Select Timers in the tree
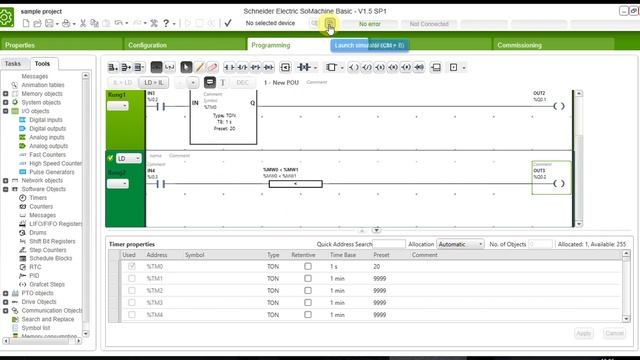640x360 pixels. (x=38, y=198)
